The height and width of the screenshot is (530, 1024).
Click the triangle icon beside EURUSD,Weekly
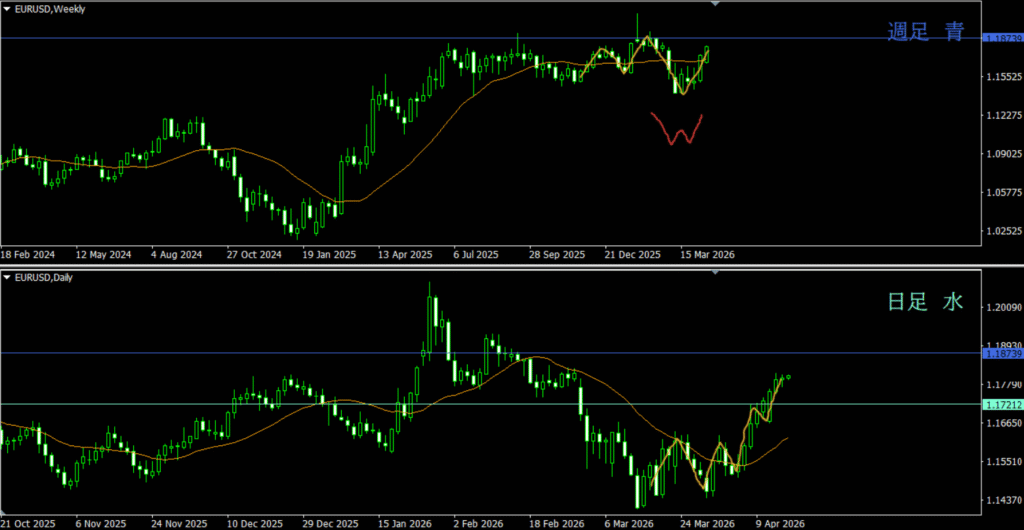(x=7, y=9)
